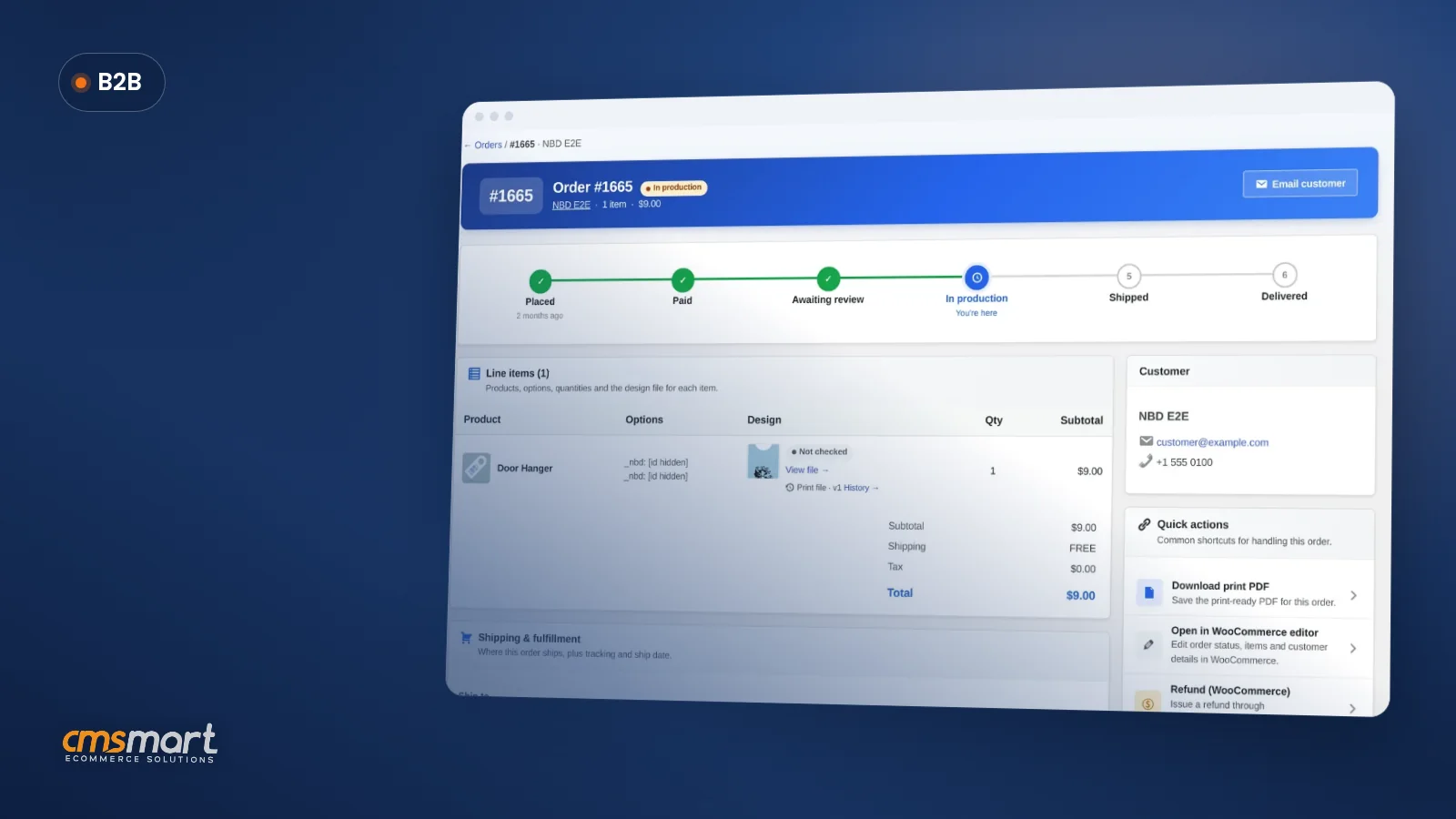The height and width of the screenshot is (819, 1456).
Task: Click the Not checked design status badge
Action: 819,451
